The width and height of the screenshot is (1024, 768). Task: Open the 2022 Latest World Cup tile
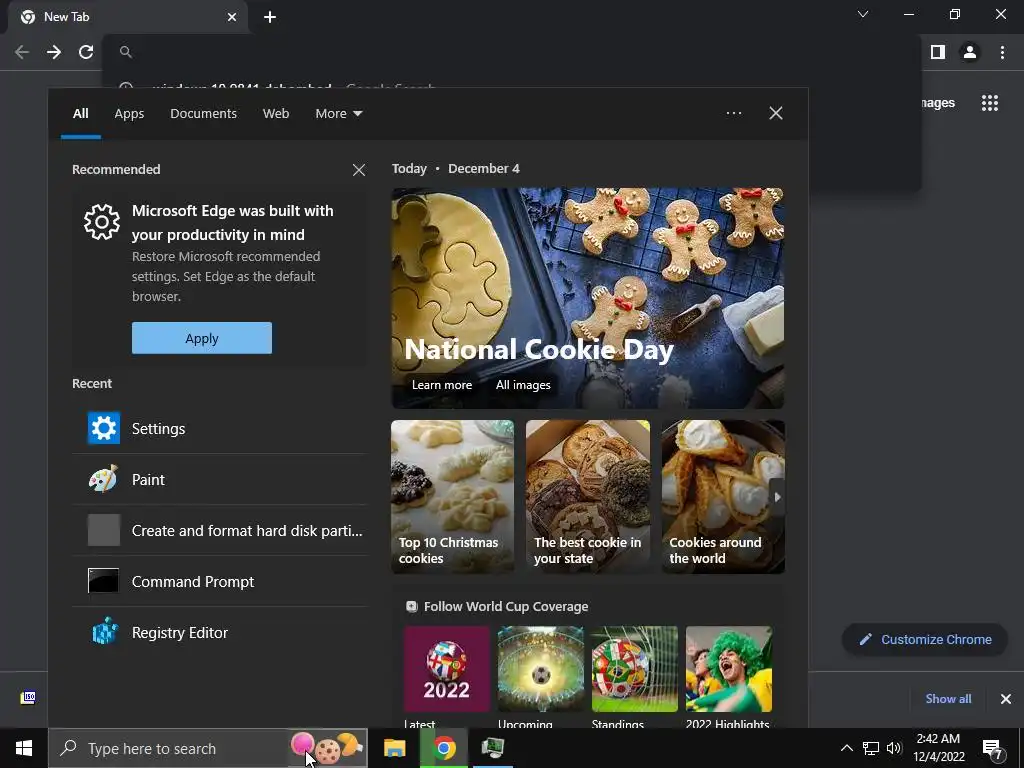(x=447, y=669)
